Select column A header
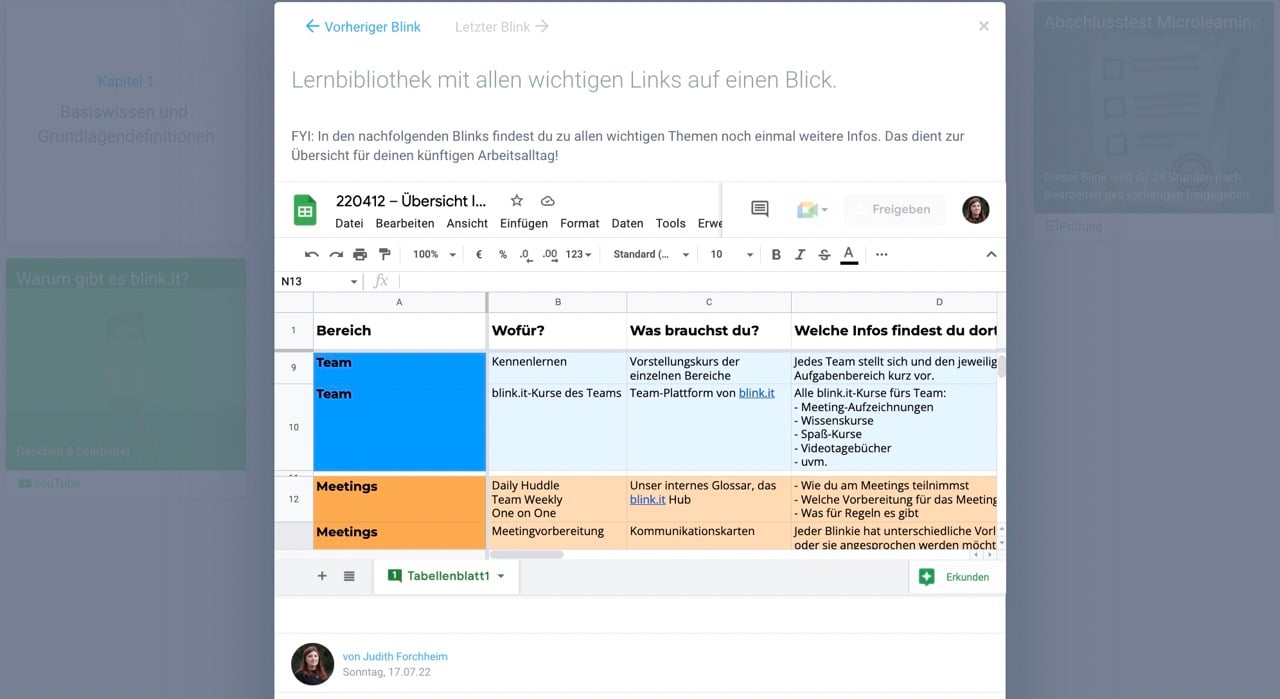The width and height of the screenshot is (1280, 699). click(x=400, y=302)
